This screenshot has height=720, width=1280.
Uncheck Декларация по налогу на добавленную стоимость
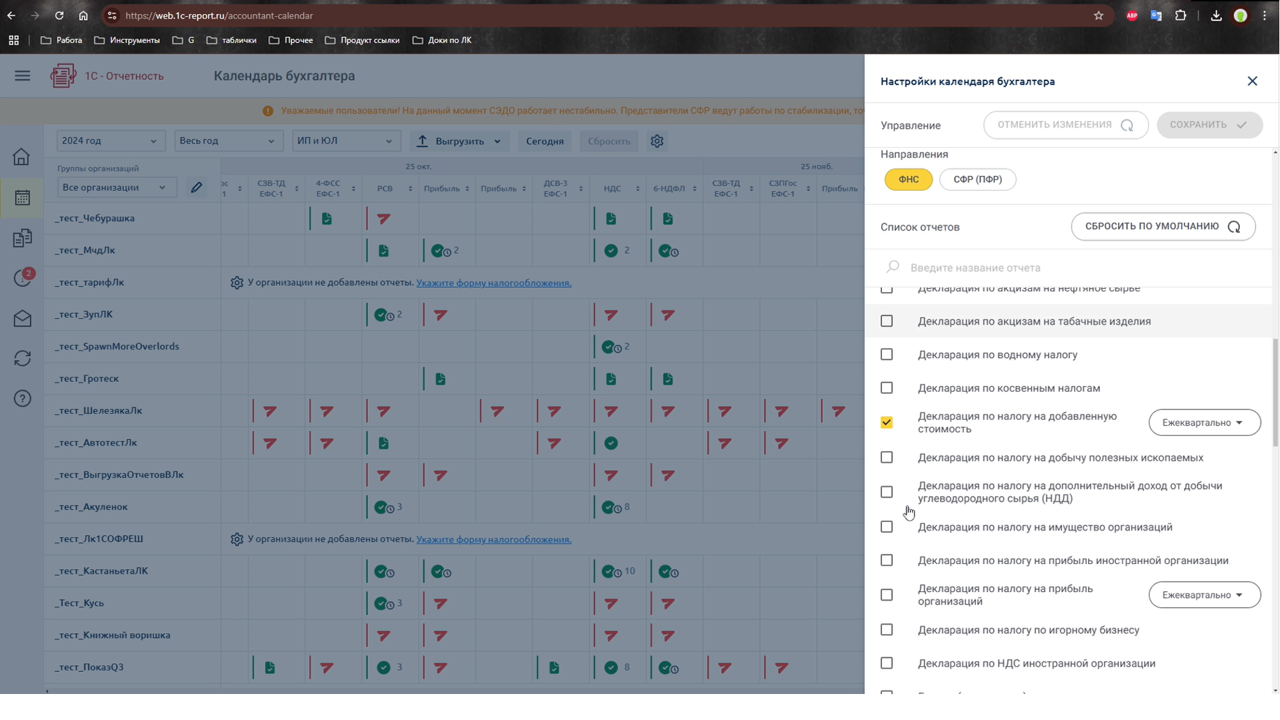(886, 422)
